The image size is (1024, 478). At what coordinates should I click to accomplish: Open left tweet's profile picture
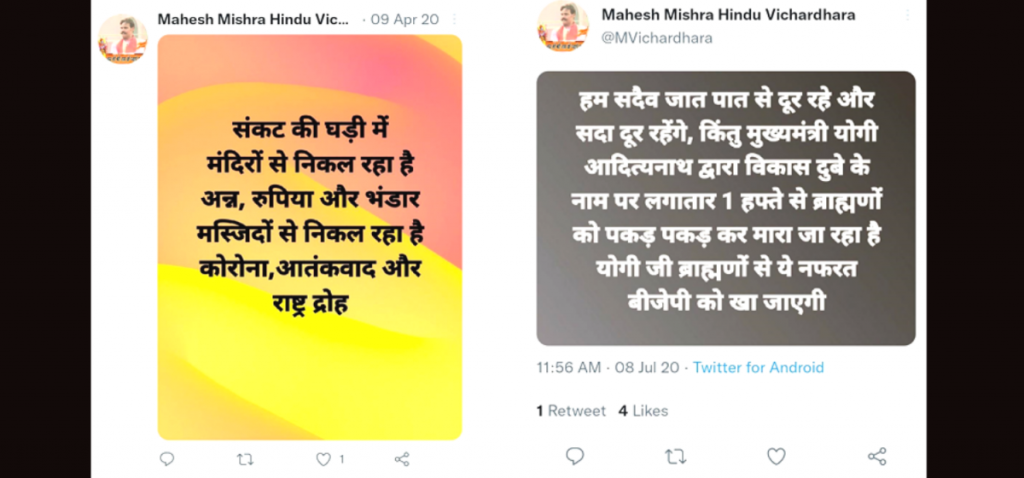coord(123,39)
